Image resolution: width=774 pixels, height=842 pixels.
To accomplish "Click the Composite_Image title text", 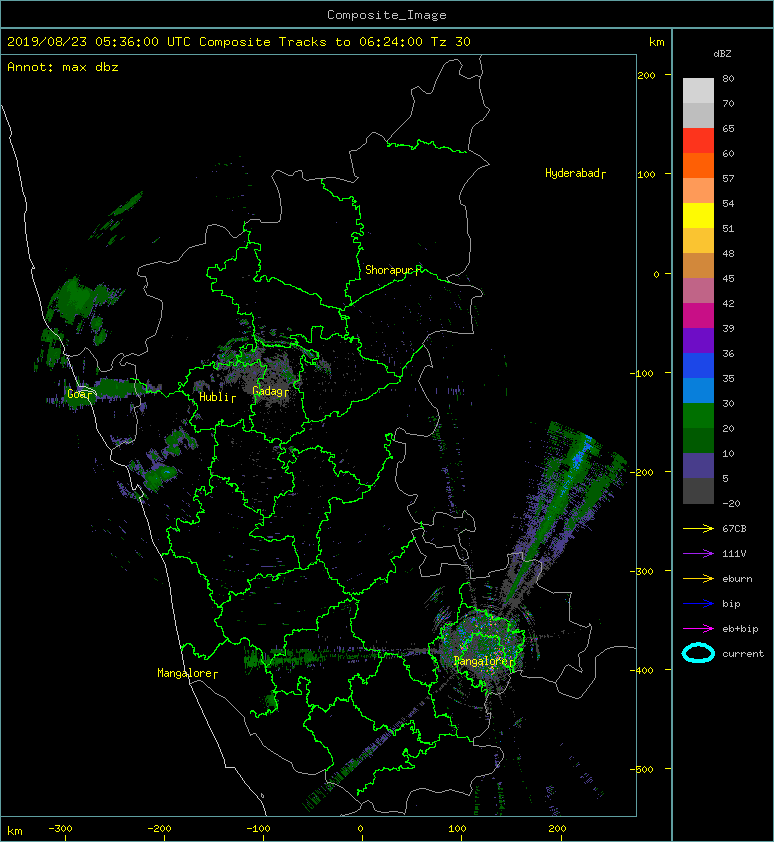I will tap(387, 14).
